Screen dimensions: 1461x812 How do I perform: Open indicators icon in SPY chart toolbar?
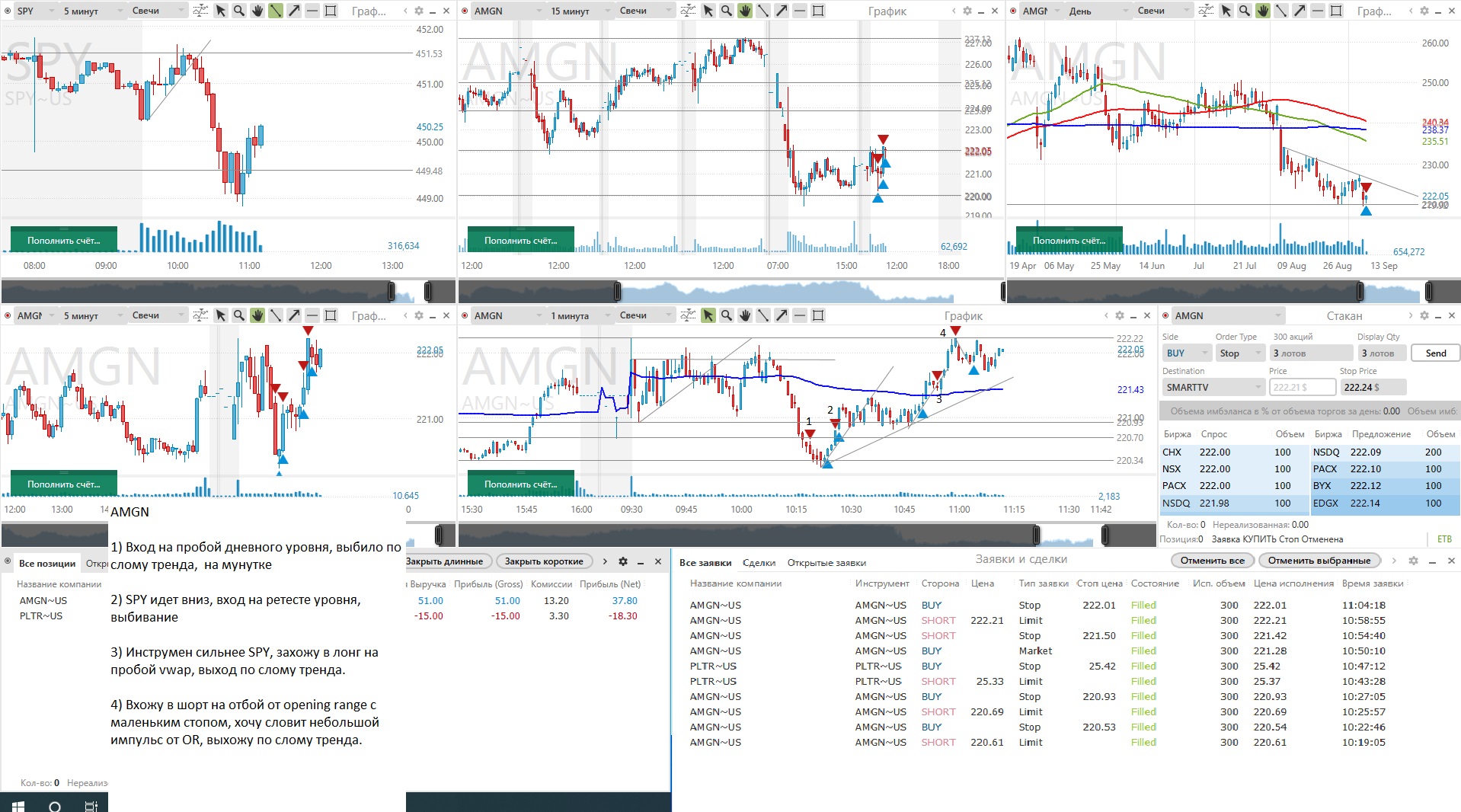pos(200,11)
